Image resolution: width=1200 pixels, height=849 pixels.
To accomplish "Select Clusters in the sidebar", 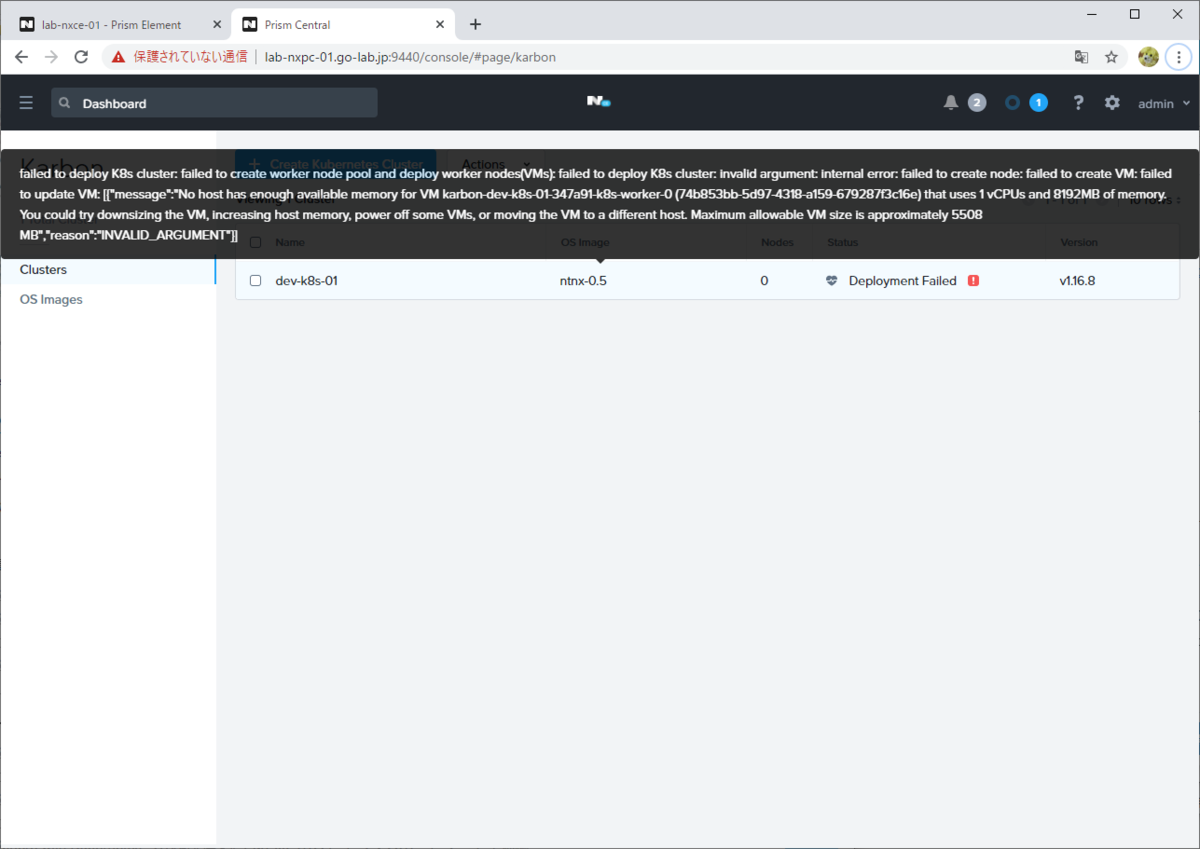I will pyautogui.click(x=43, y=270).
